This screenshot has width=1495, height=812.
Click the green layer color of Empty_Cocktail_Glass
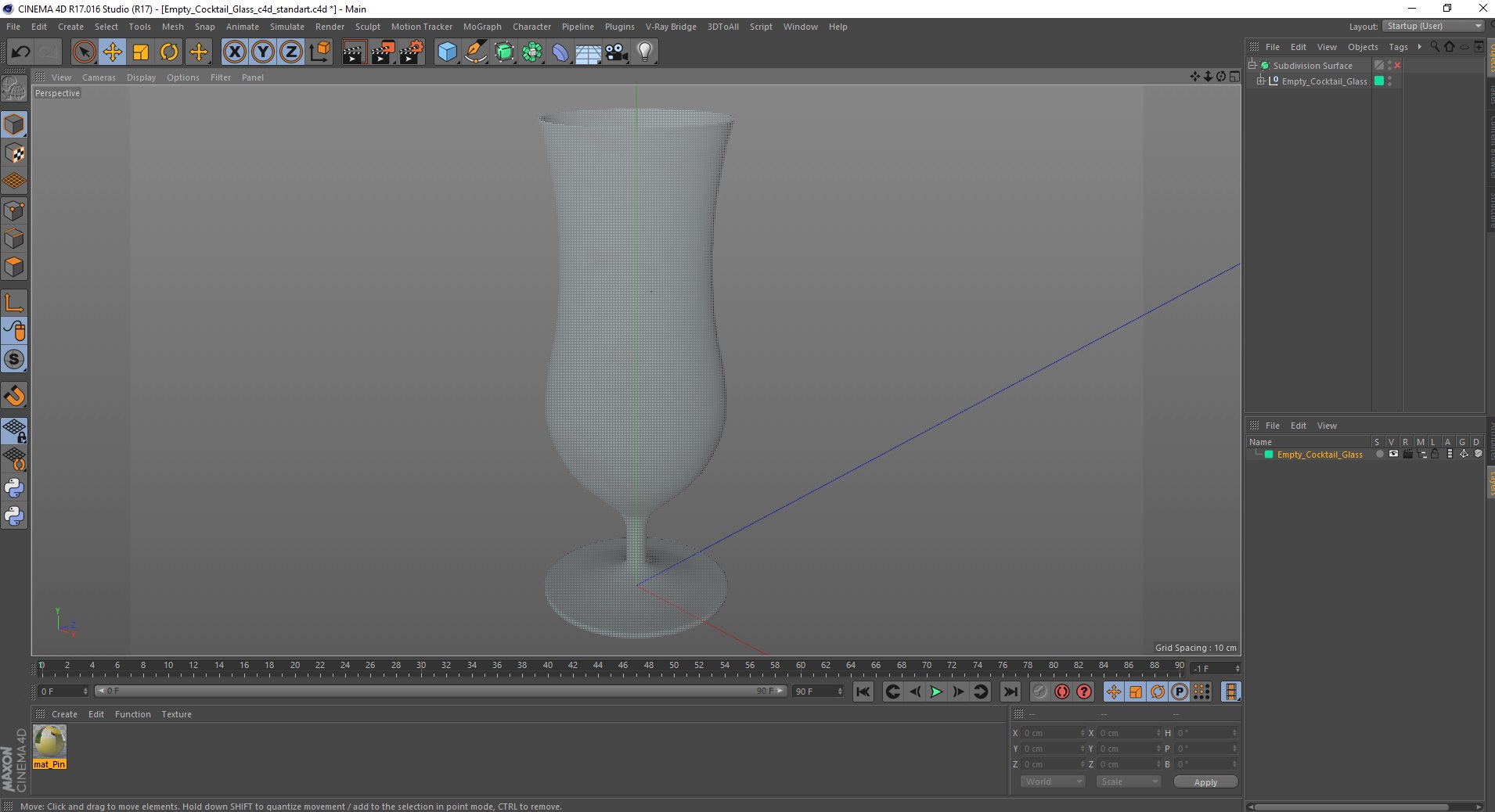coord(1268,455)
